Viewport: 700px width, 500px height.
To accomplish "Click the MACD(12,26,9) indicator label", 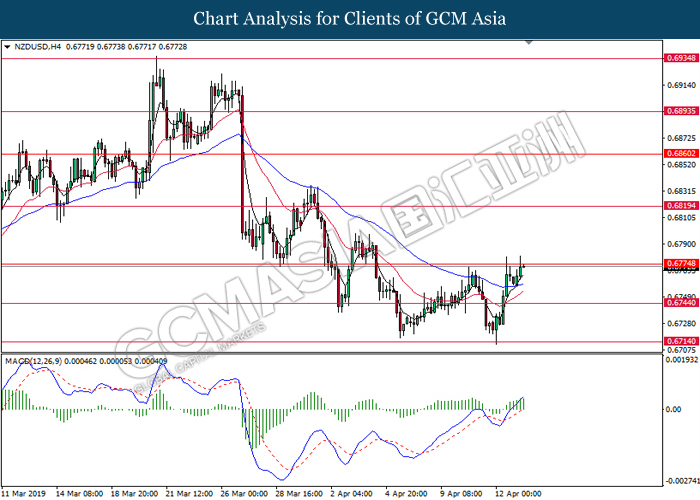I will click(34, 361).
